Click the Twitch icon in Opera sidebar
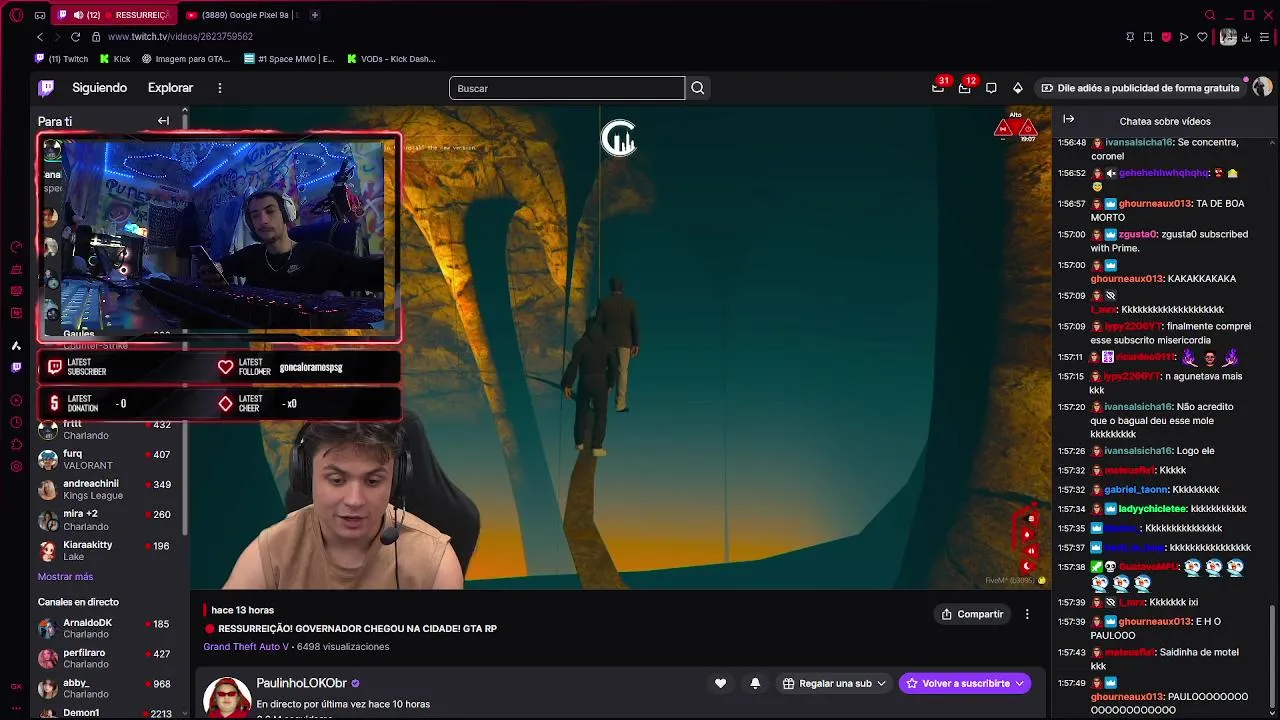Screen dimensions: 1280x720 [16, 367]
